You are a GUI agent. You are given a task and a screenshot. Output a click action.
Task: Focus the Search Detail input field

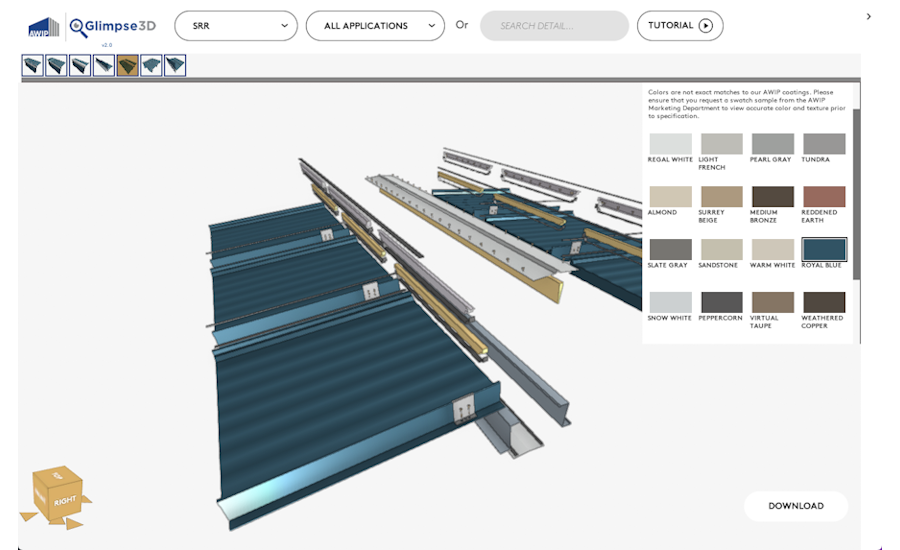(x=553, y=26)
